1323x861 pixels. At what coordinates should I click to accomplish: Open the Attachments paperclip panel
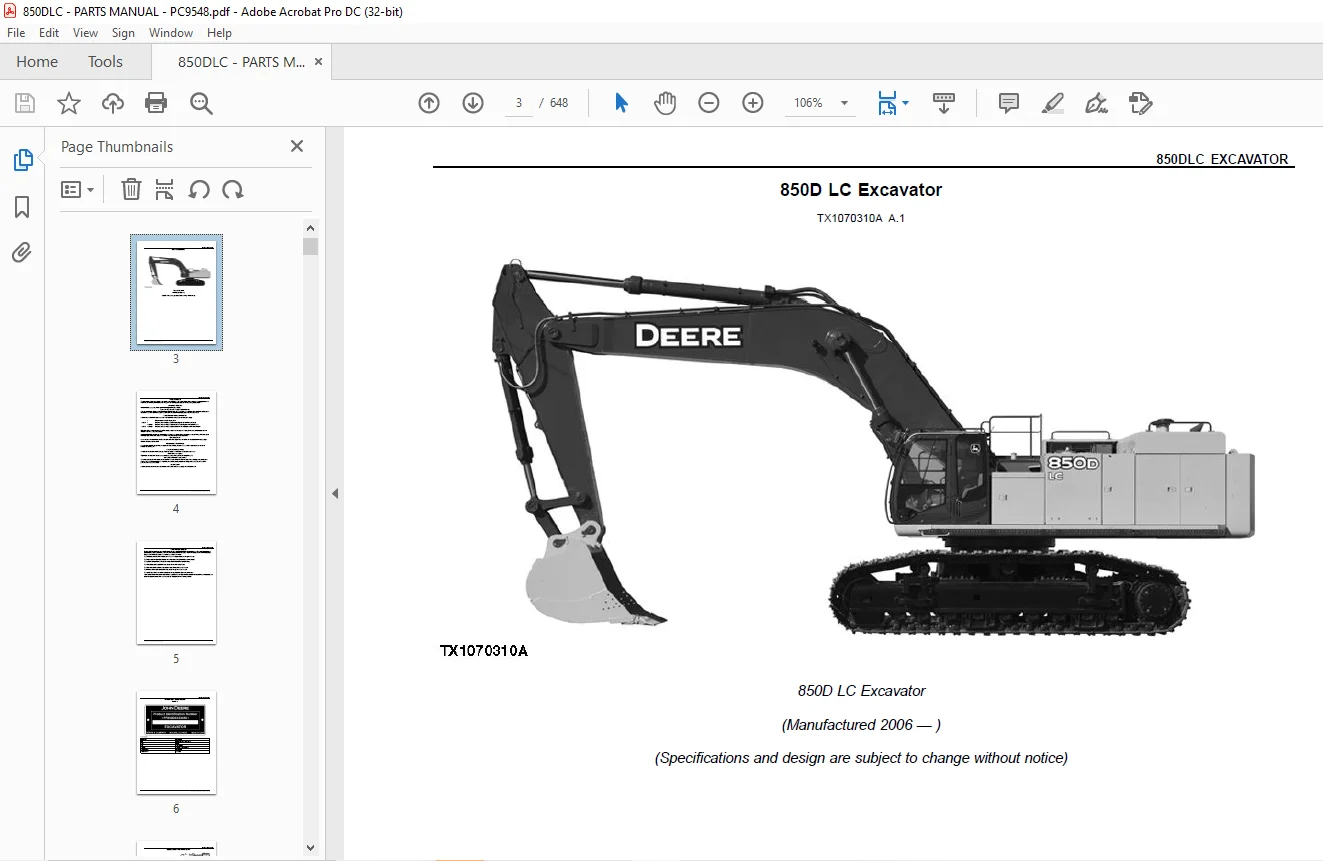pos(22,252)
